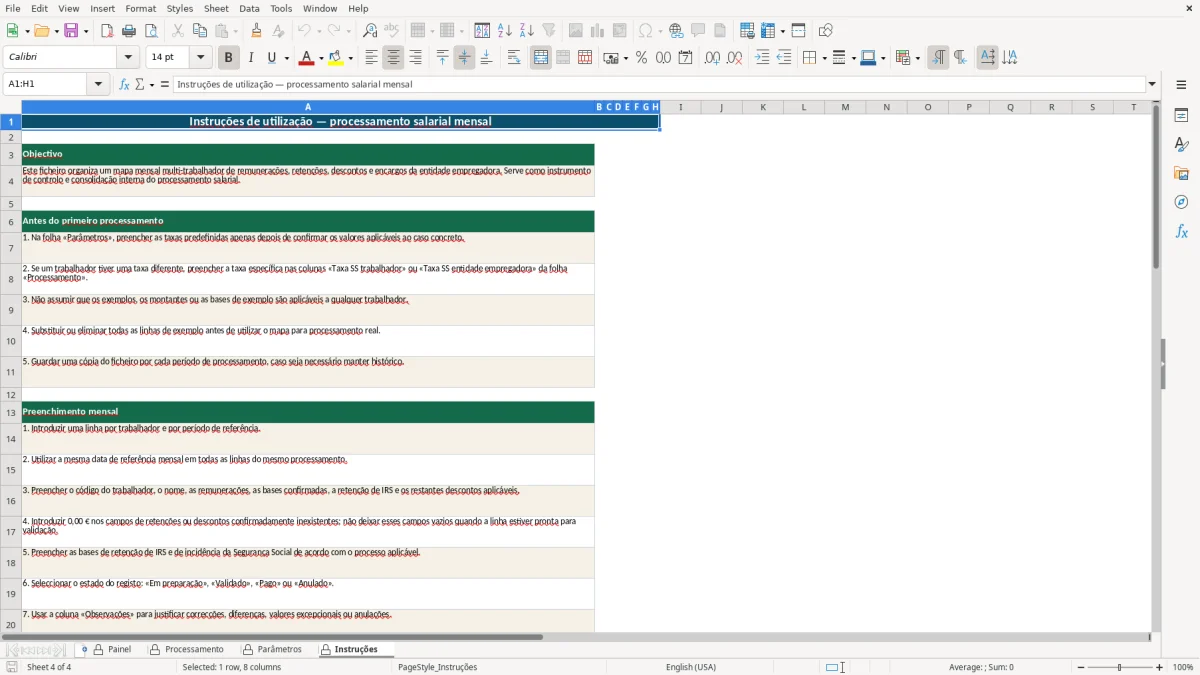Click the sidebar settings hamburger button
The width and height of the screenshot is (1200, 675).
1181,84
